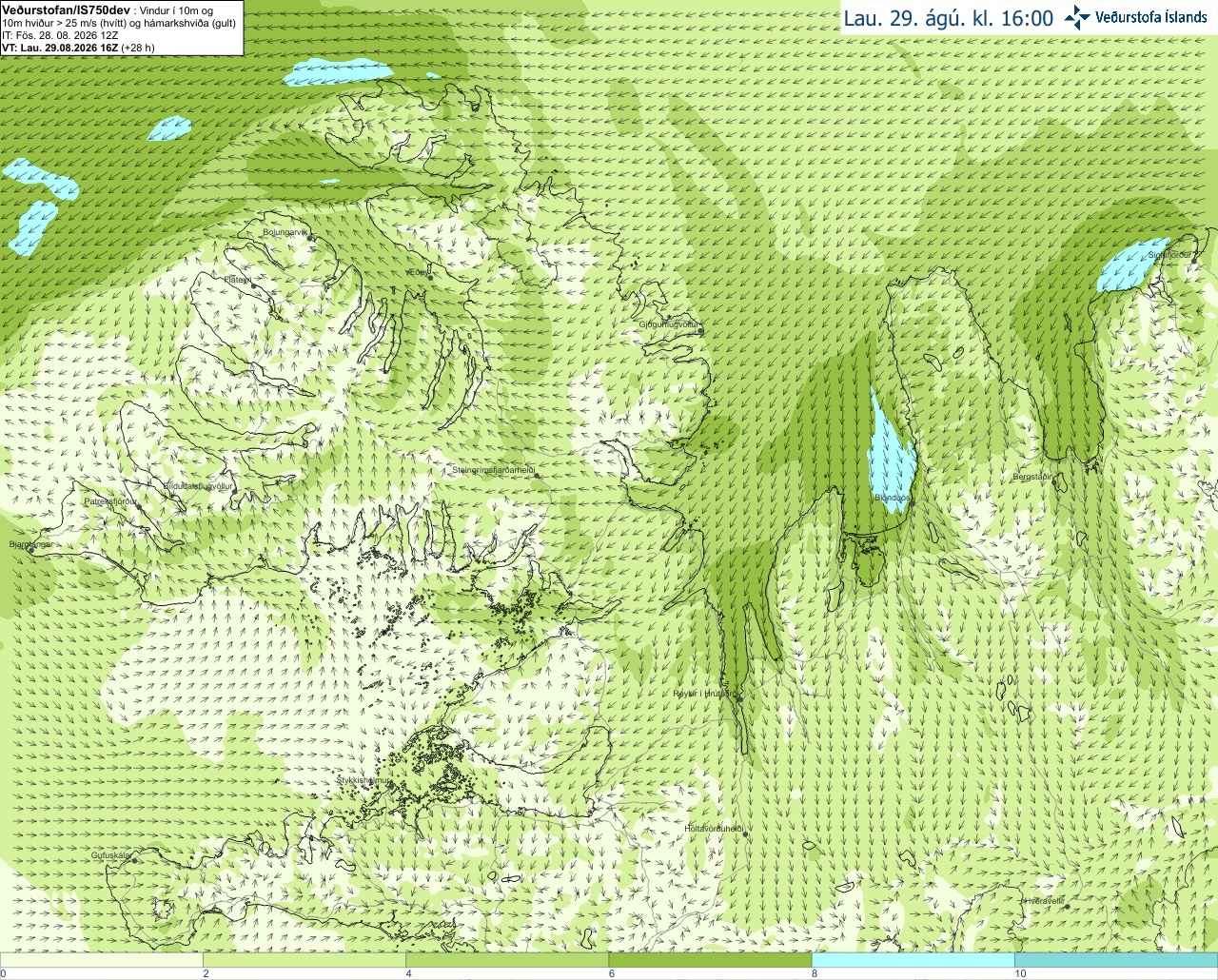Click the Lau. 29. ágú. kl. 16:00 timestamp
1218x980 pixels.
point(949,18)
